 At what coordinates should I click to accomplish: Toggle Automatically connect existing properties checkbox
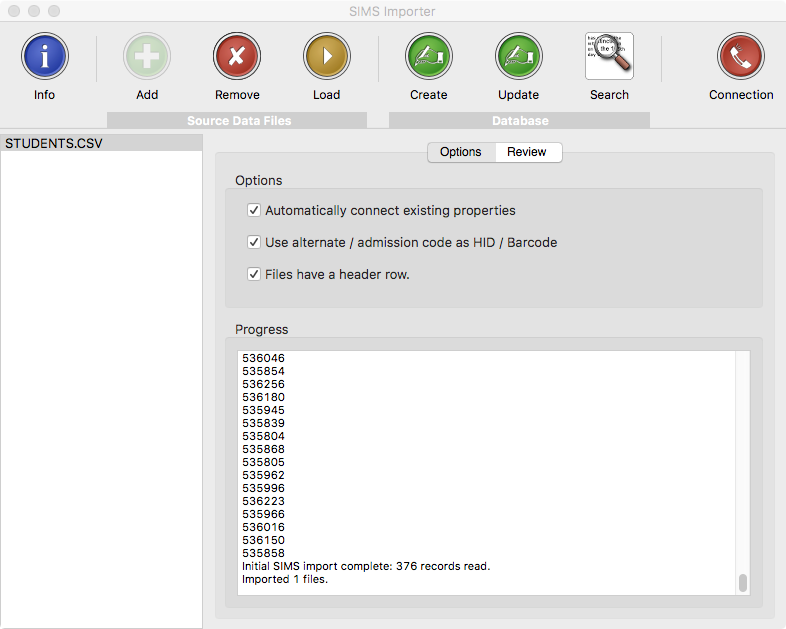[x=254, y=210]
